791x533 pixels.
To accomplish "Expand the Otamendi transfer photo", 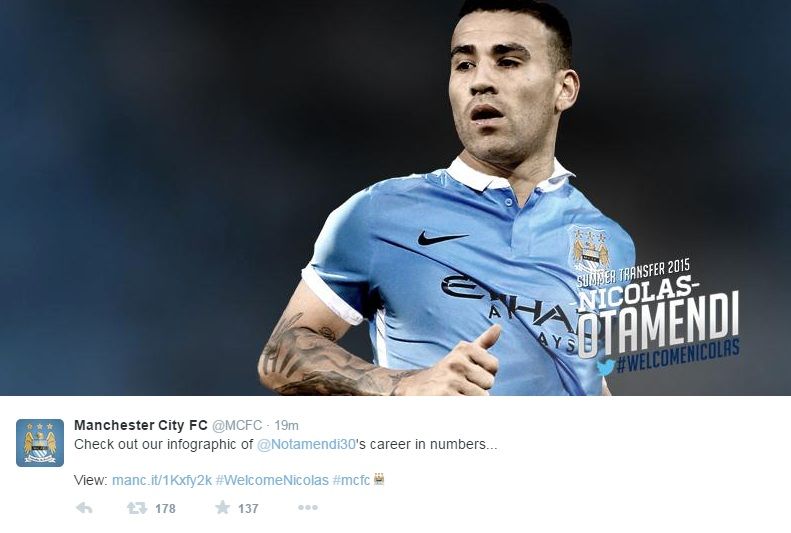I will coord(396,198).
